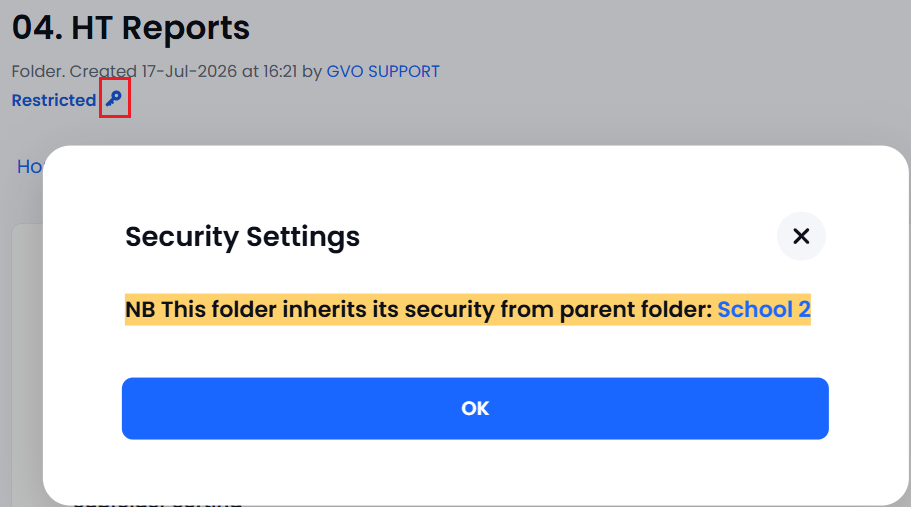Open security settings via the key icon
This screenshot has width=911, height=507.
(114, 98)
